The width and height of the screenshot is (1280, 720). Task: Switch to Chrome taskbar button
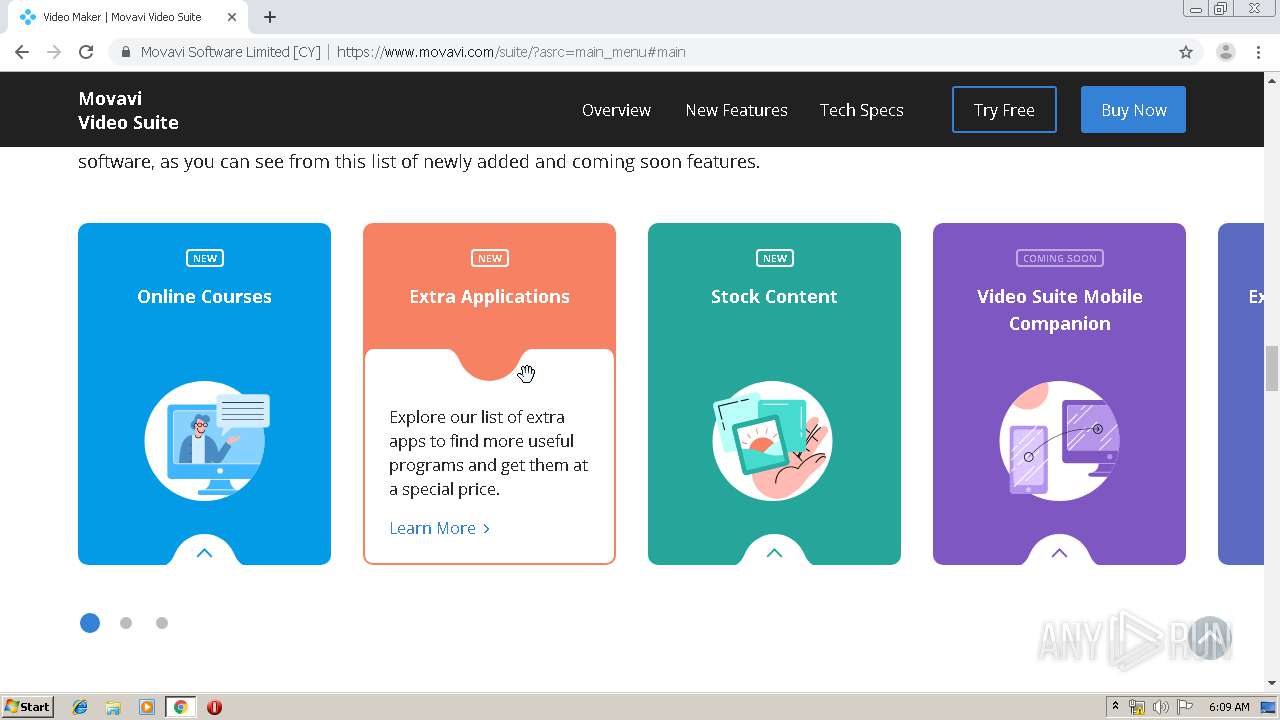[x=180, y=707]
